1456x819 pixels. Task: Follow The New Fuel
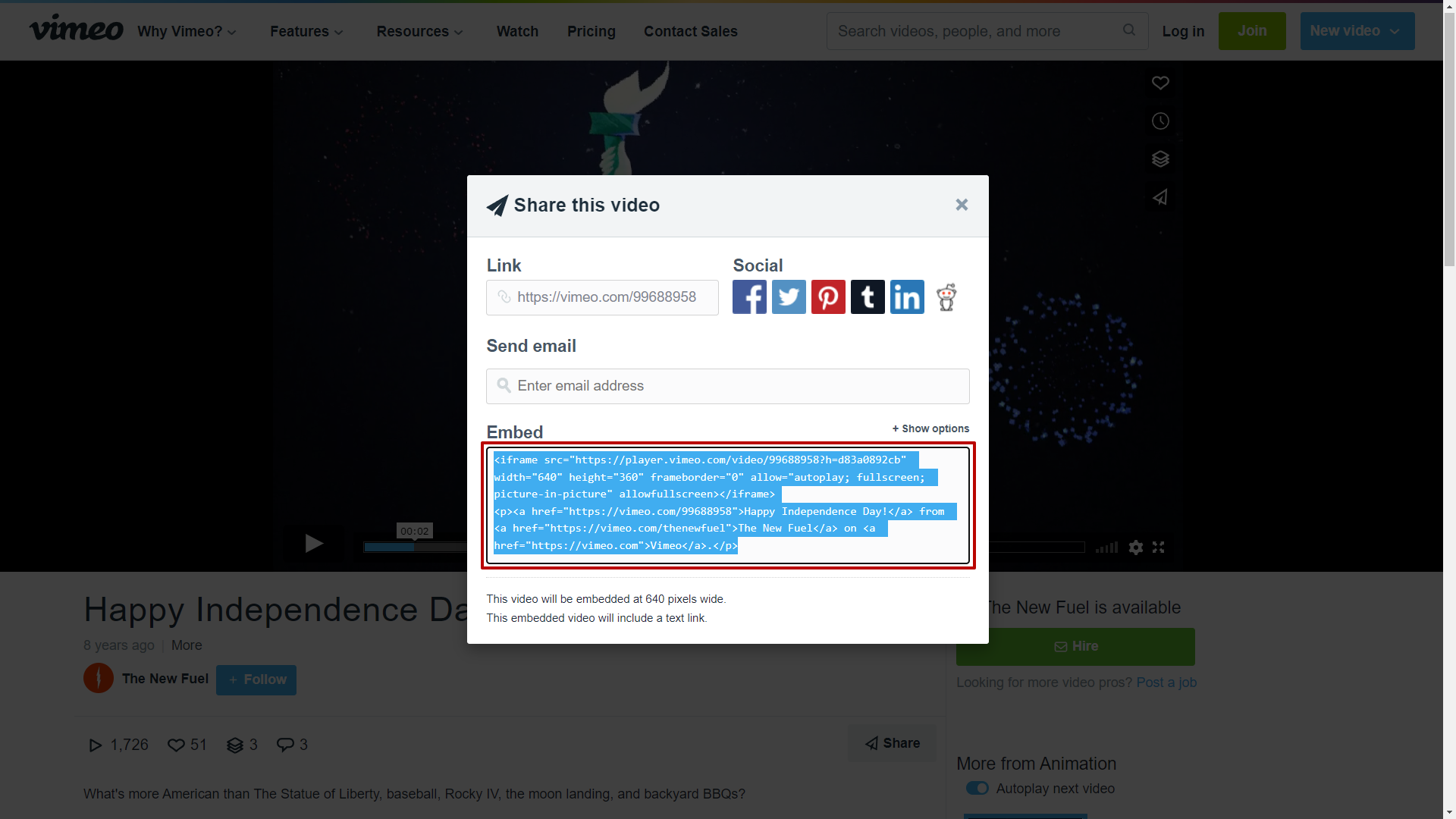(x=256, y=679)
